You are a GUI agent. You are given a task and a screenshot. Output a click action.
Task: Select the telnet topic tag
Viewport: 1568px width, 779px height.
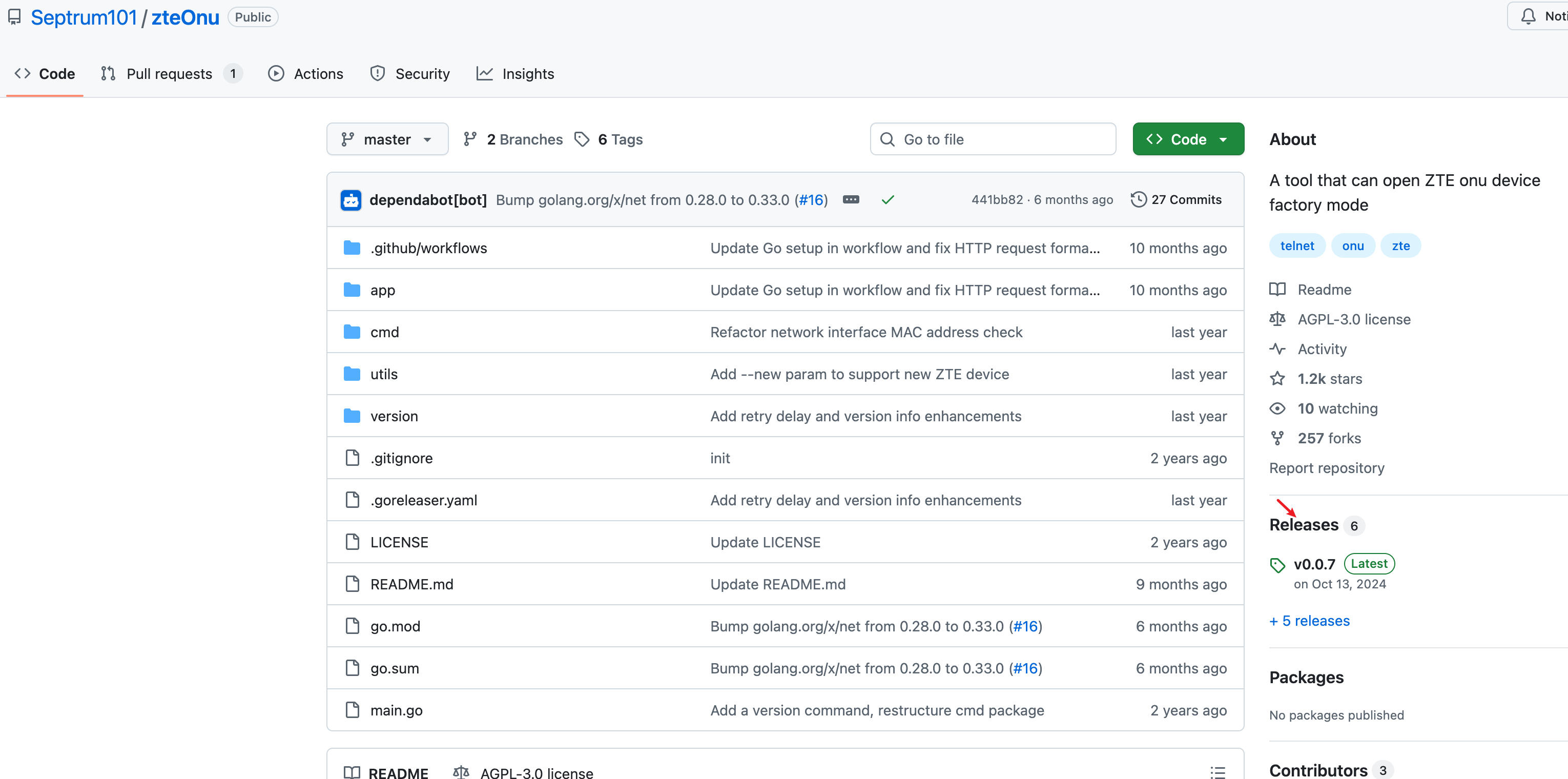(1296, 245)
